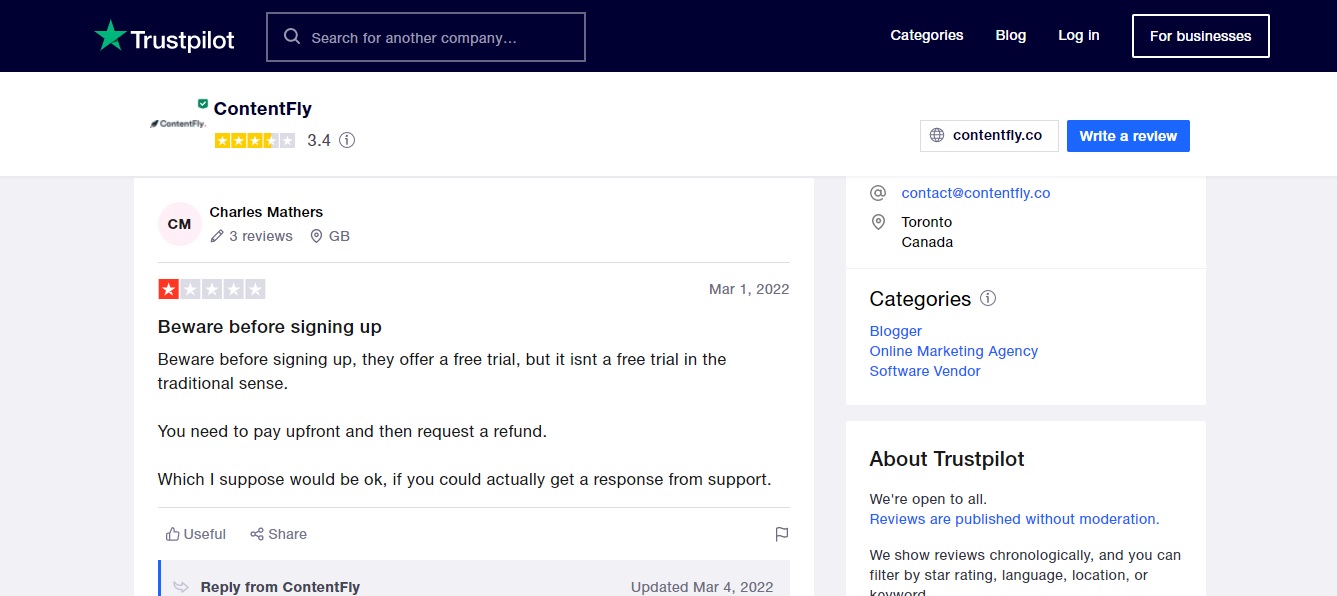Image resolution: width=1337 pixels, height=596 pixels.
Task: Click the Share icon under the review
Action: click(257, 534)
